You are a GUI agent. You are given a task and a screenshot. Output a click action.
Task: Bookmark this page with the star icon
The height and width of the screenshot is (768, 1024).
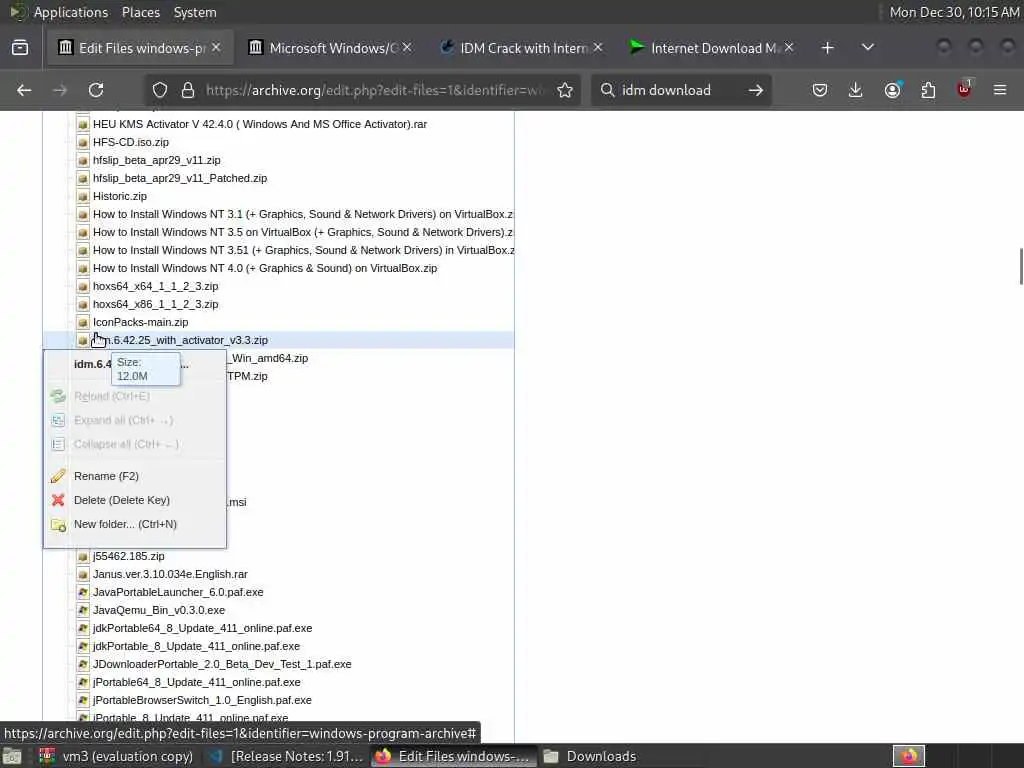[x=565, y=90]
